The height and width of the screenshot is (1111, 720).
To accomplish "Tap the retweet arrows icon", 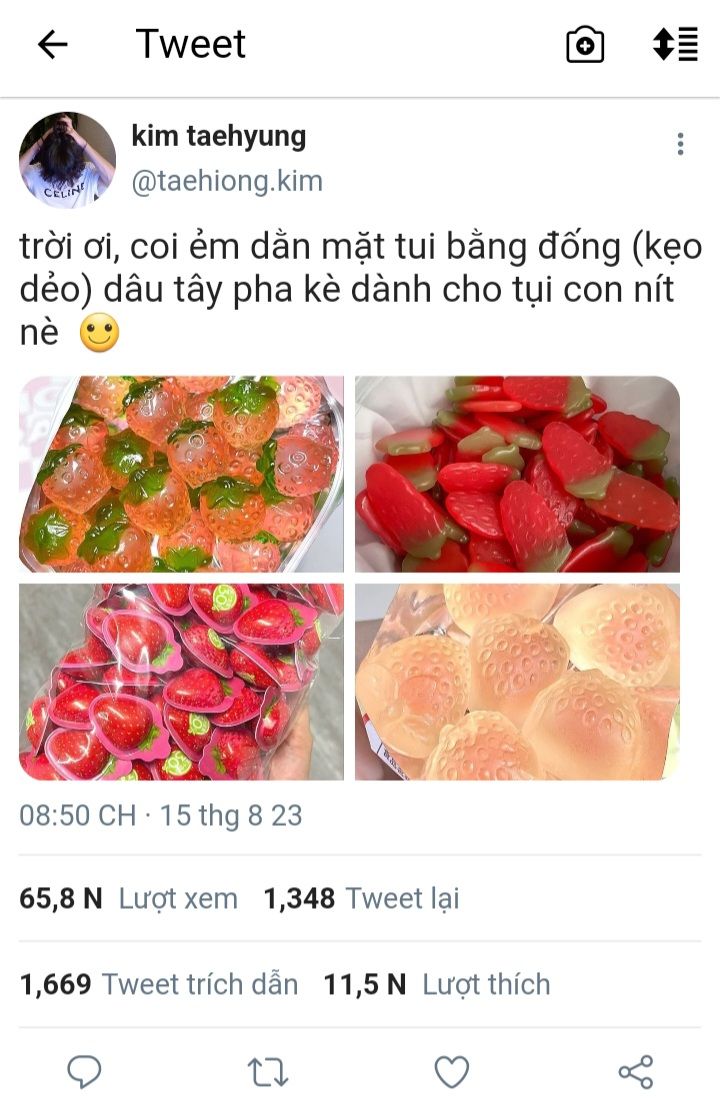I will coord(268,1072).
